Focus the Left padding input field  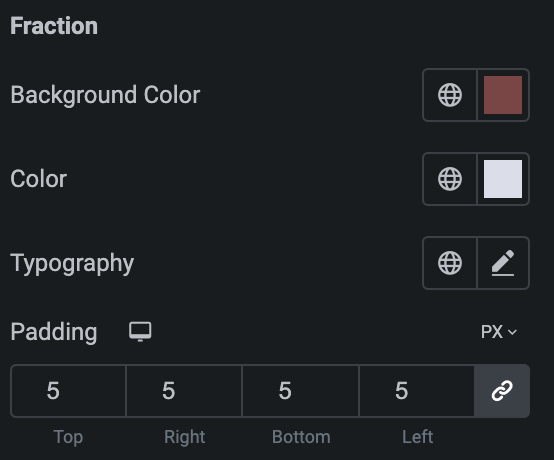click(417, 391)
